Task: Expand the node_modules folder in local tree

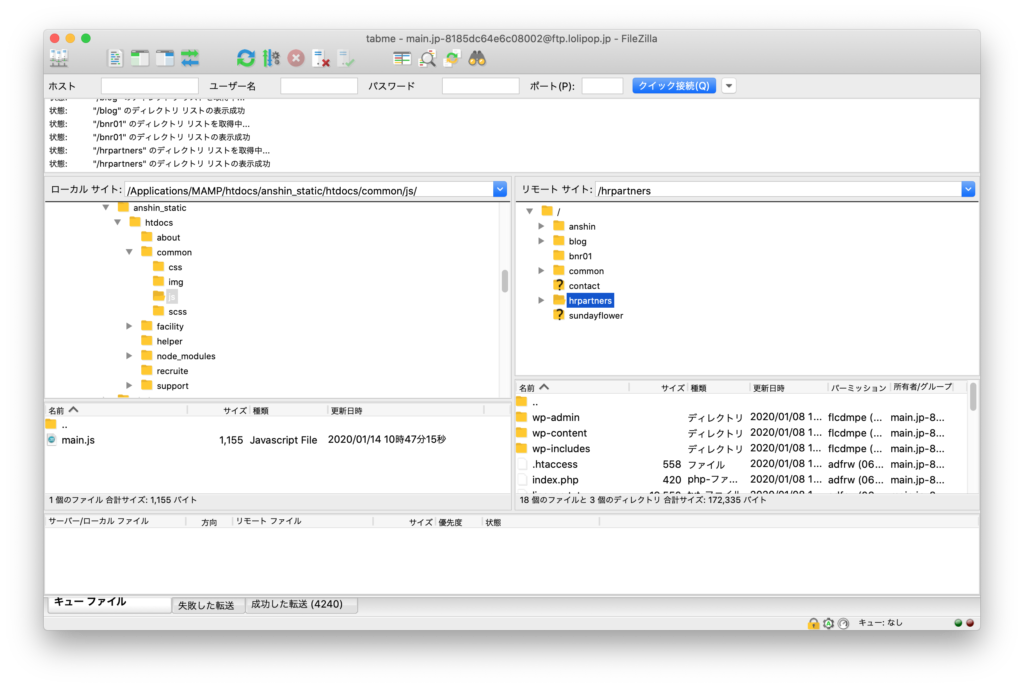Action: [x=130, y=356]
